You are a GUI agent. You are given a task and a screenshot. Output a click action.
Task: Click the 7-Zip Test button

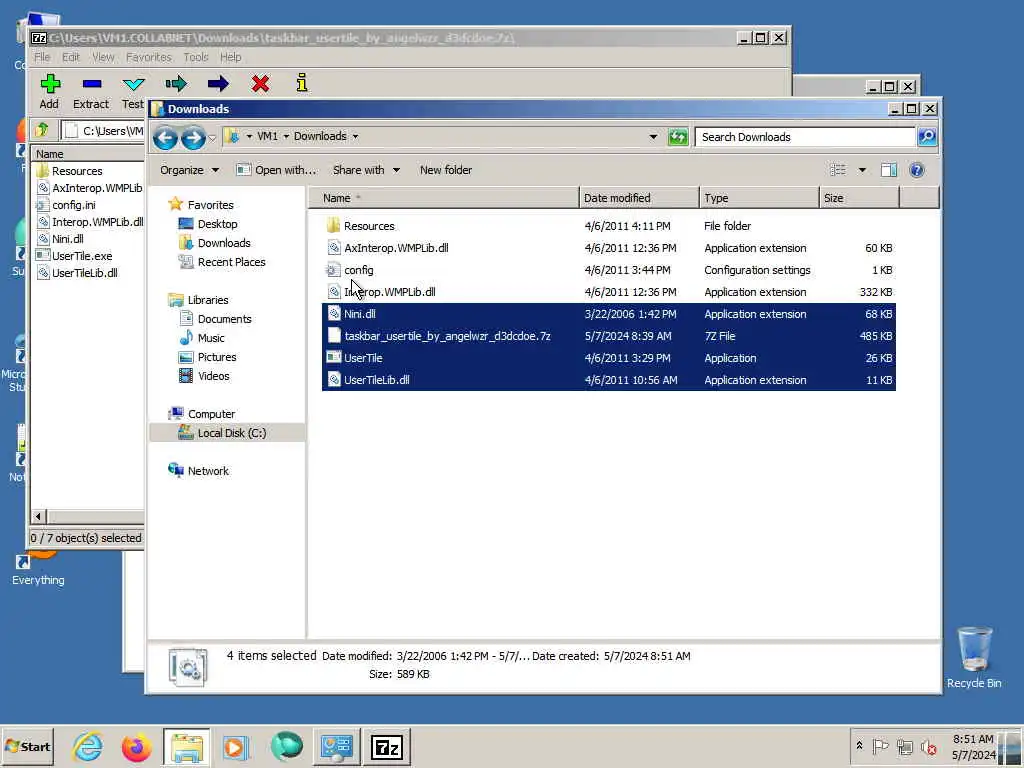[133, 91]
